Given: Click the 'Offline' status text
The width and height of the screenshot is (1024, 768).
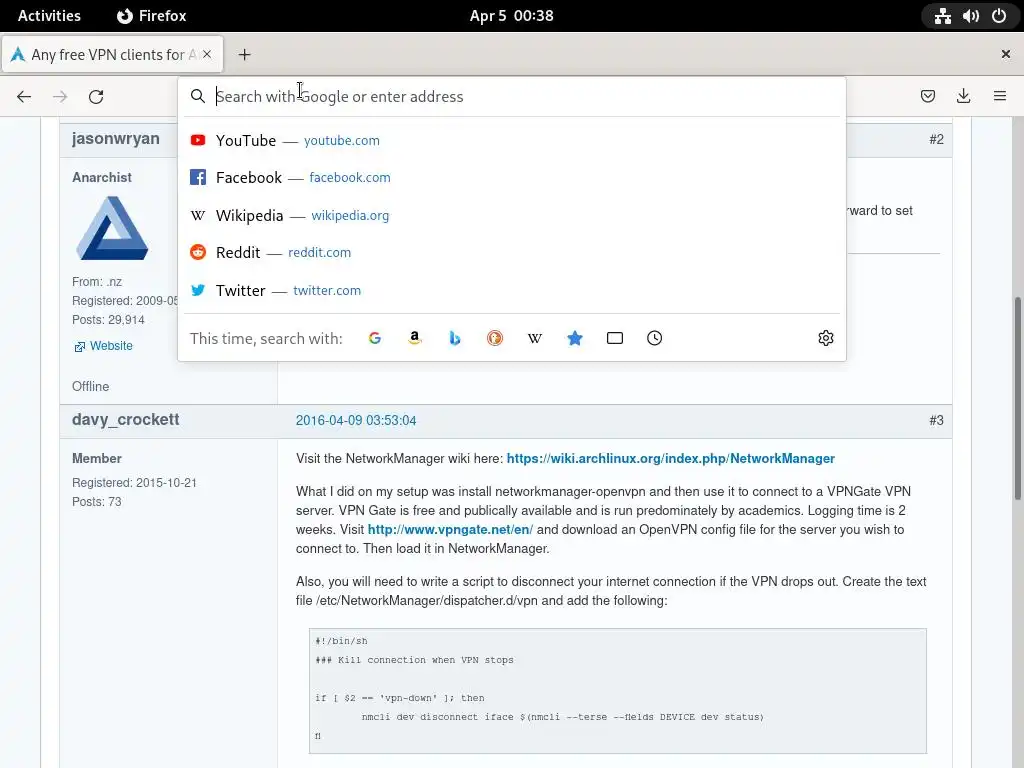Looking at the screenshot, I should tap(90, 387).
